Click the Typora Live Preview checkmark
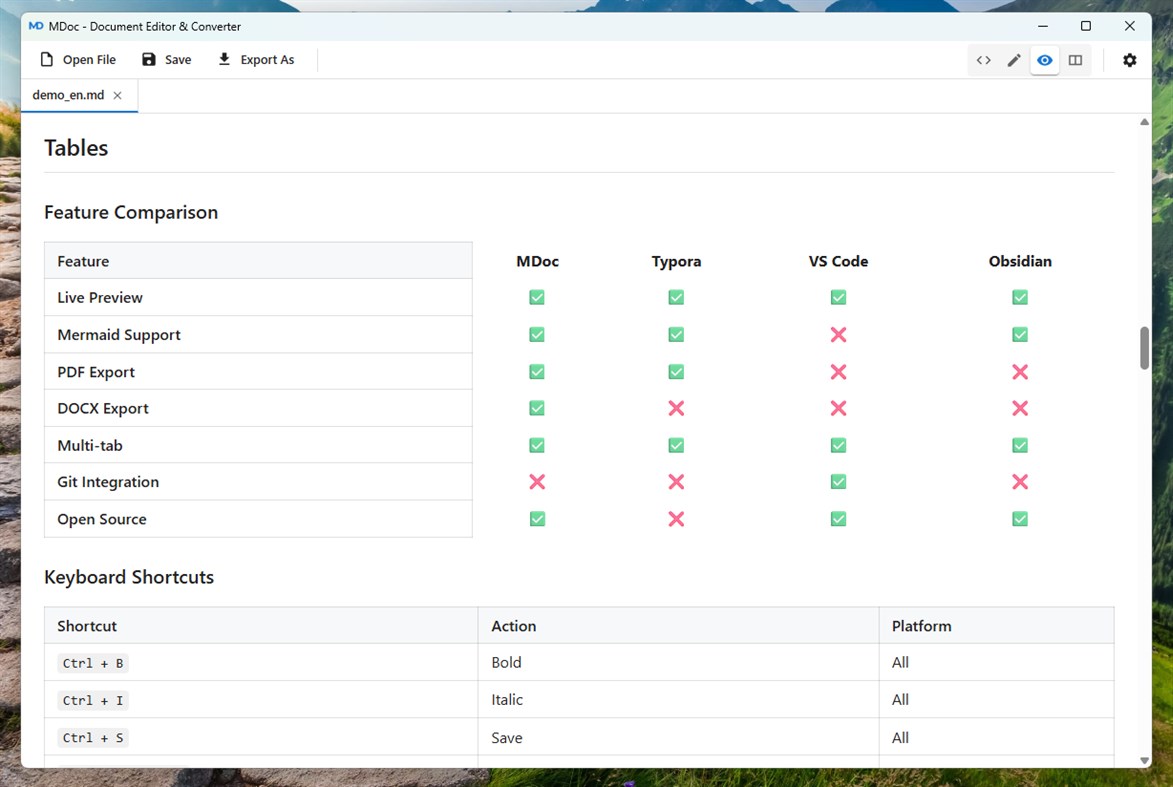This screenshot has width=1173, height=787. point(676,298)
